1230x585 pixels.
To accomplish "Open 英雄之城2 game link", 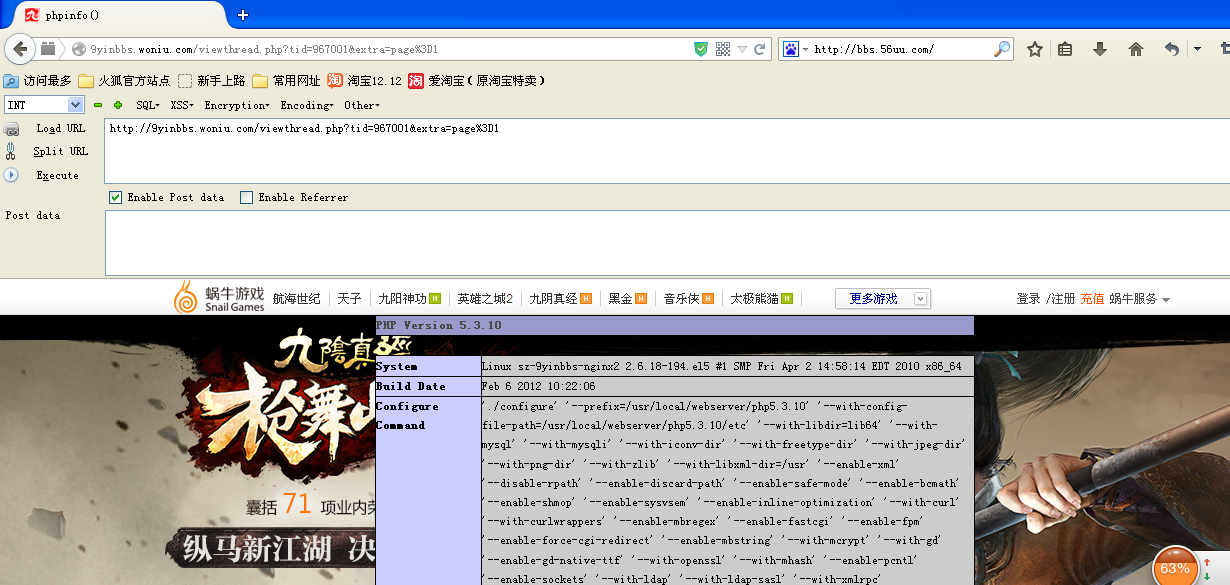I will [485, 299].
